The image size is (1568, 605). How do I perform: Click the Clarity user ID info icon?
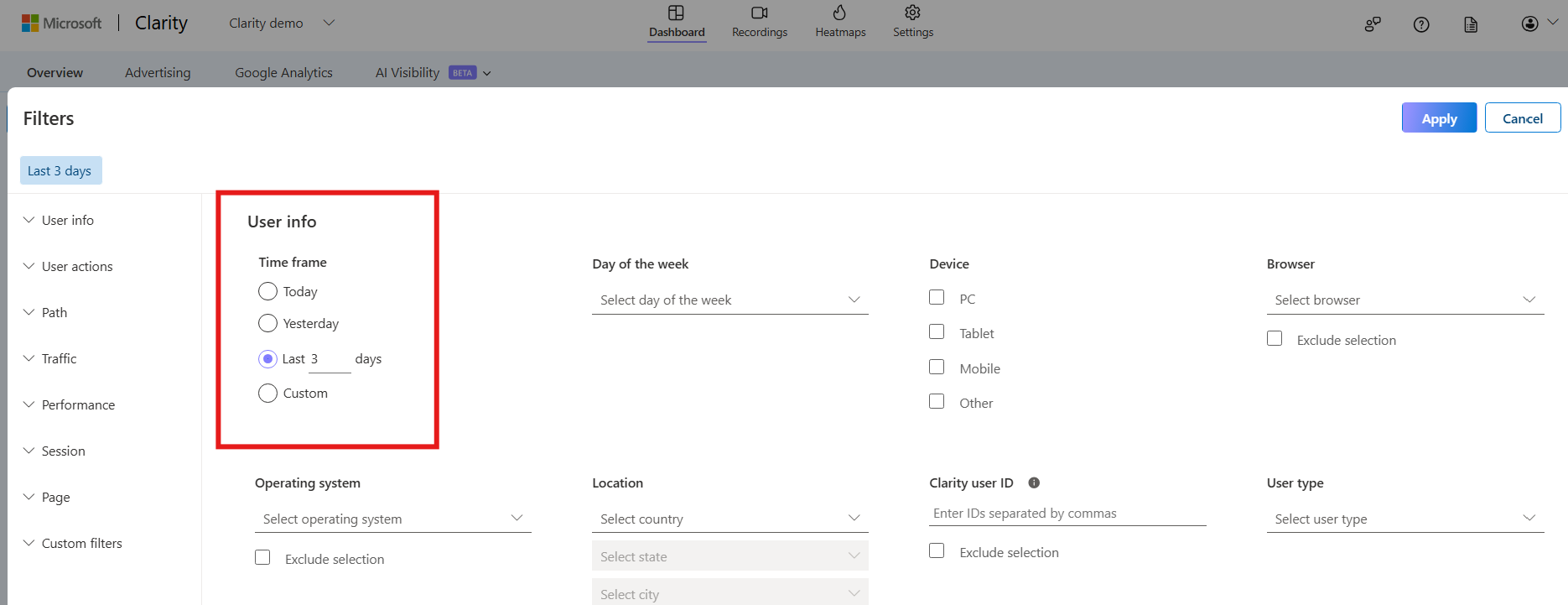point(1034,482)
